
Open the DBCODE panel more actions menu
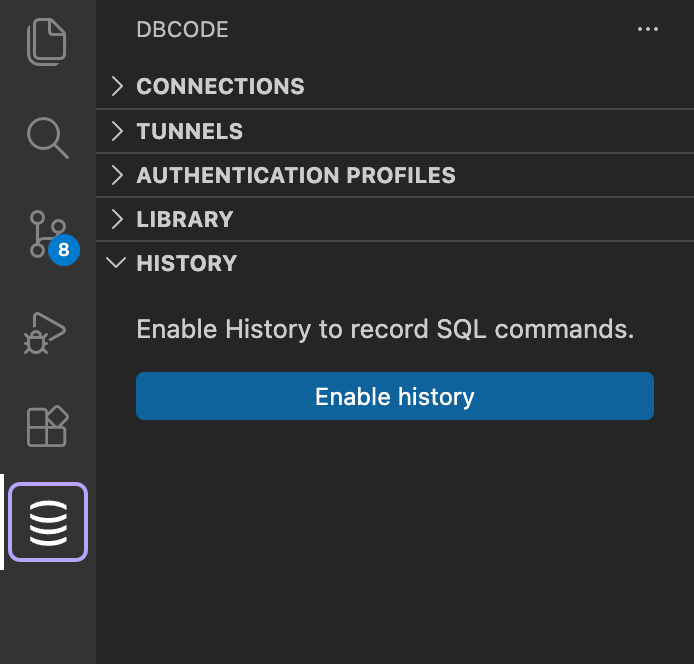click(648, 29)
